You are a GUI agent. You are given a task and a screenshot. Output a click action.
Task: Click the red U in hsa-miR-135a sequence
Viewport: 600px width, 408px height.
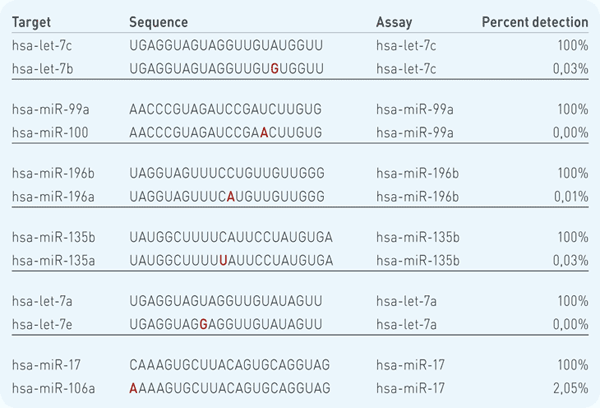point(223,261)
